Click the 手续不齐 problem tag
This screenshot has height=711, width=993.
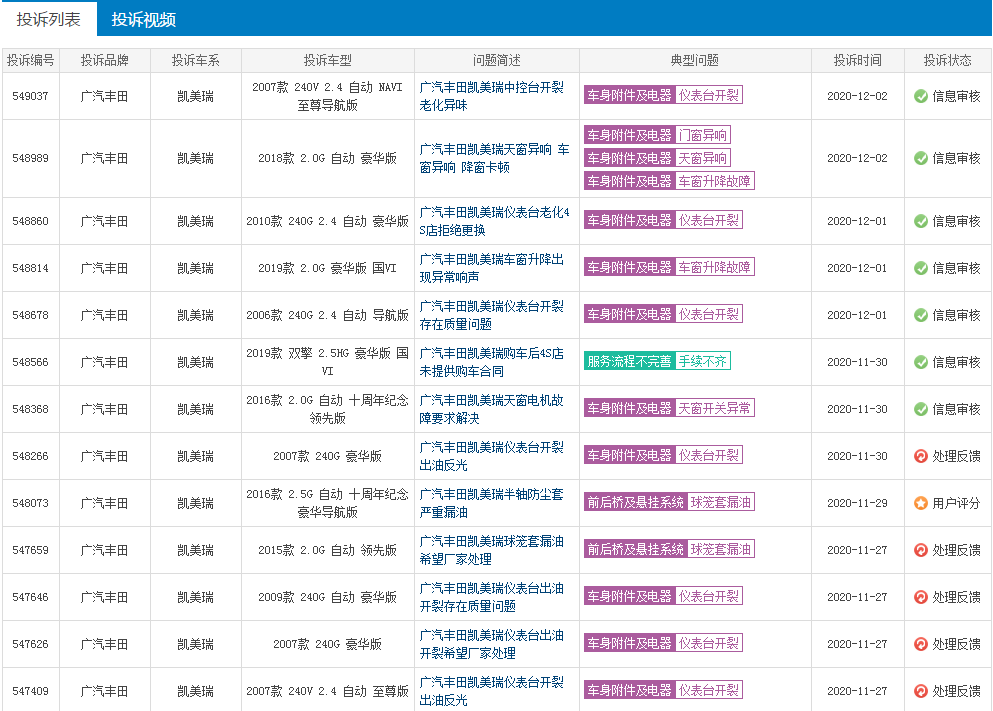point(702,362)
